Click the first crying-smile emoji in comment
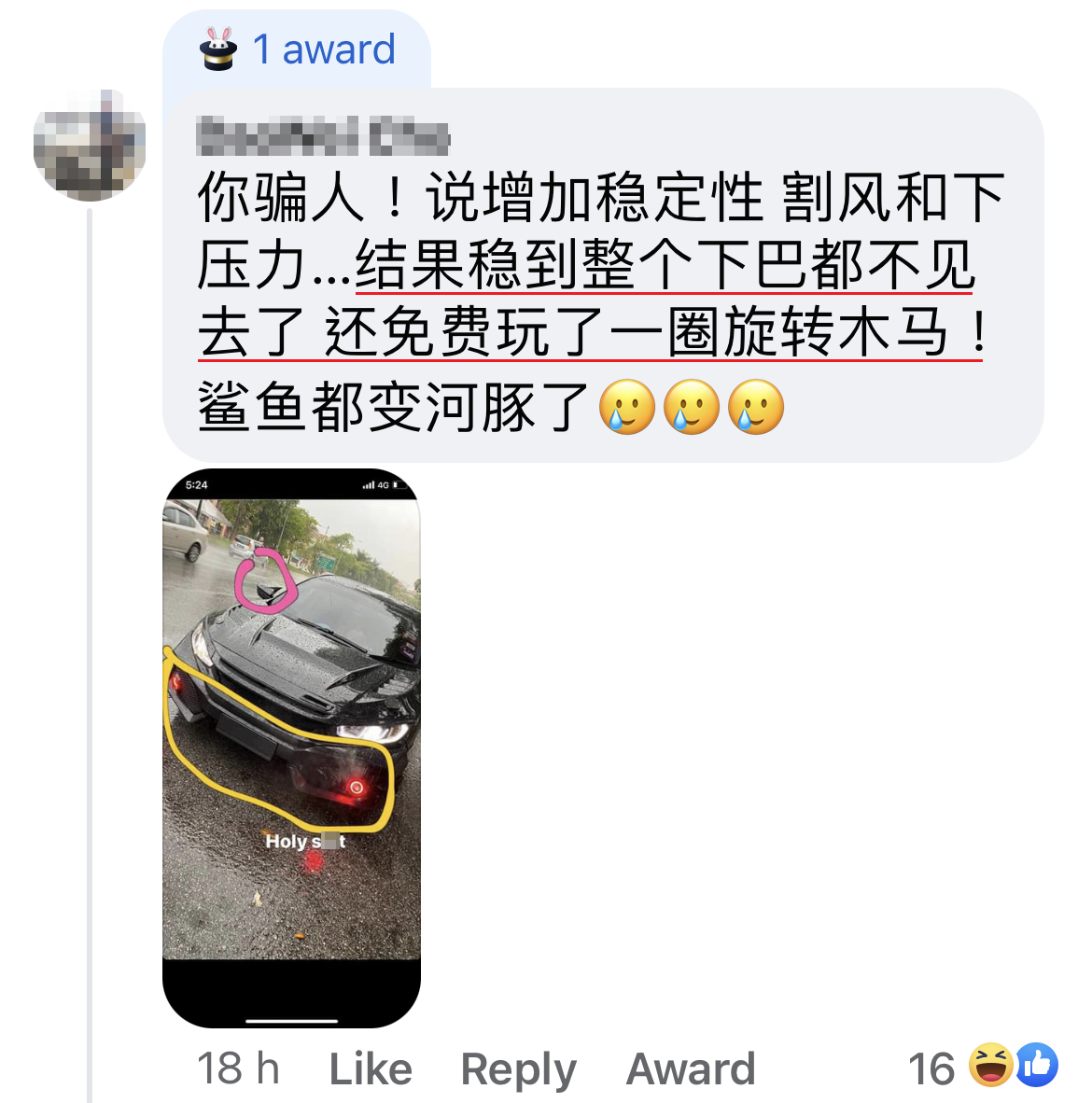Image resolution: width=1092 pixels, height=1103 pixels. coord(627,407)
